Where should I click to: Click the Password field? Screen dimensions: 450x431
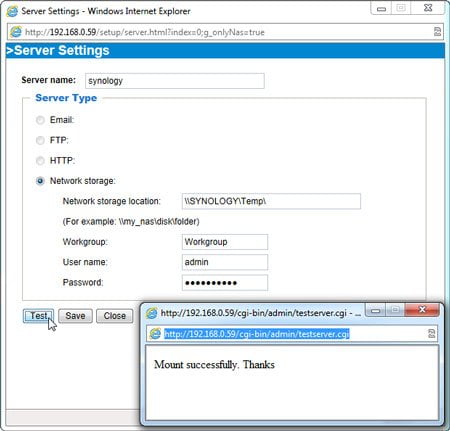point(225,283)
